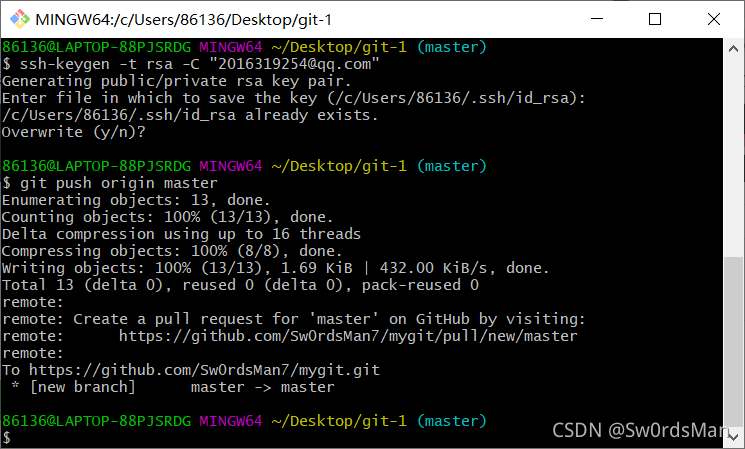Click the 'Total 13 (delta 0)' line
The image size is (745, 449).
click(x=240, y=285)
